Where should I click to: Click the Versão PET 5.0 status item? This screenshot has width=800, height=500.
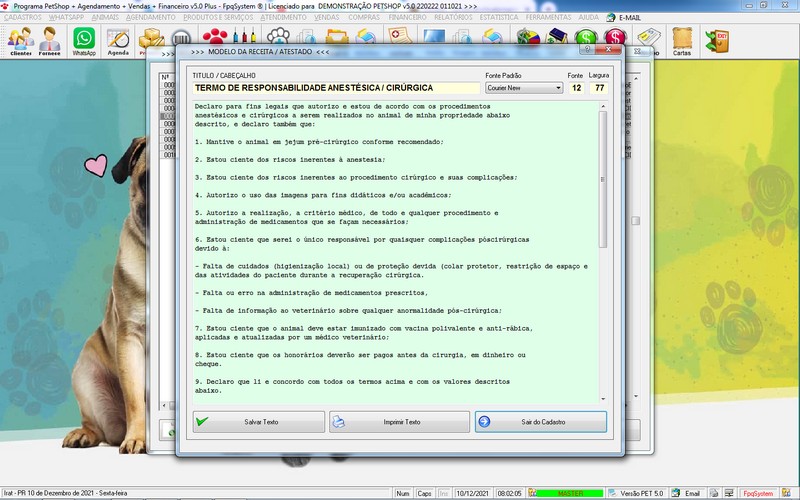coord(637,493)
